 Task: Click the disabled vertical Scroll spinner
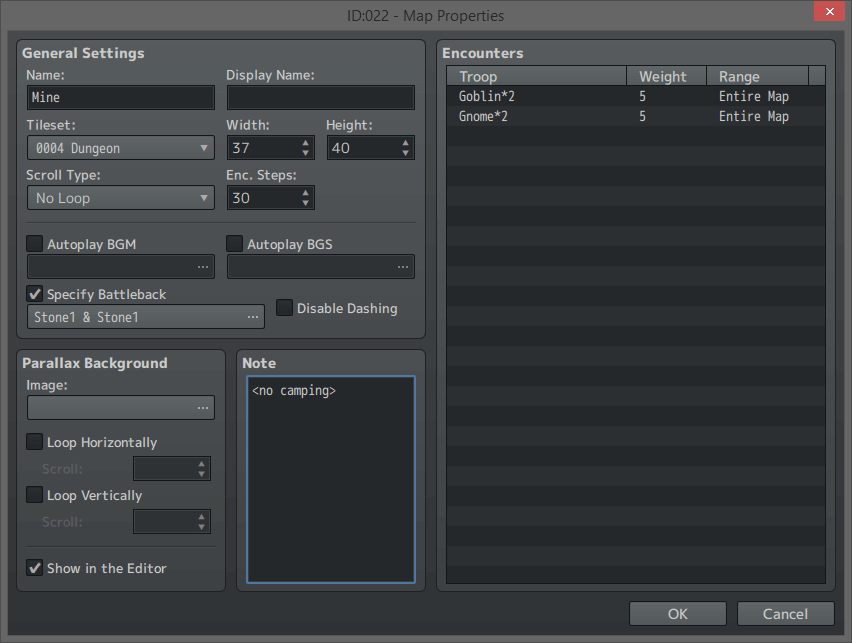coord(172,522)
